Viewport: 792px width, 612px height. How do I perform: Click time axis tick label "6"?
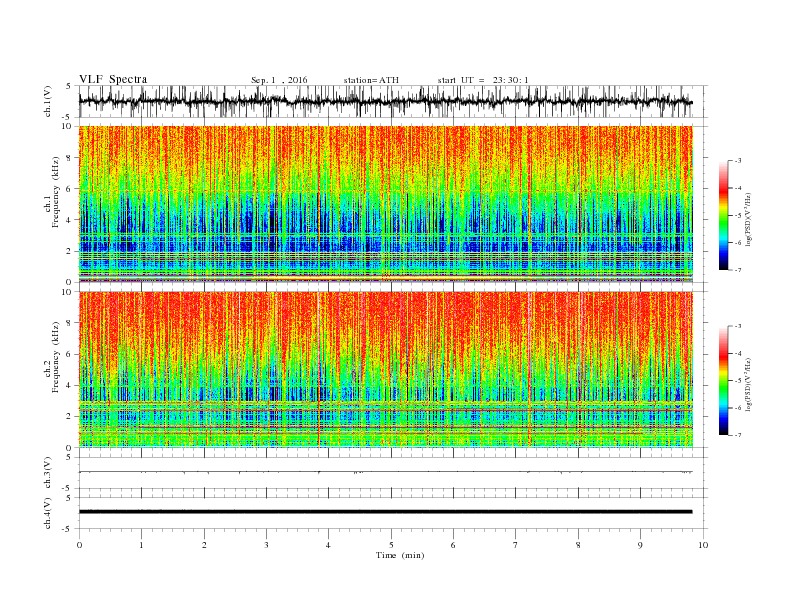click(x=453, y=545)
